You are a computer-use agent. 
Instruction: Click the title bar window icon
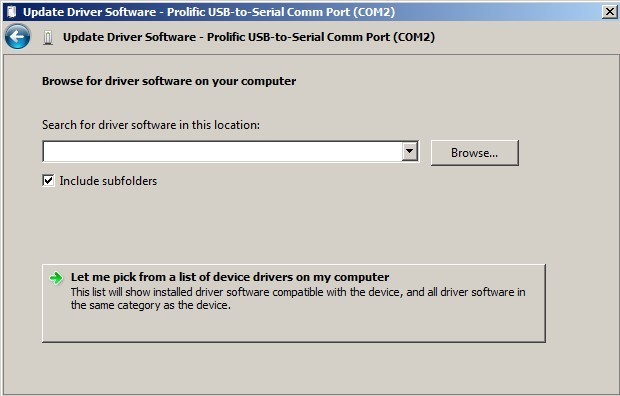[11, 12]
